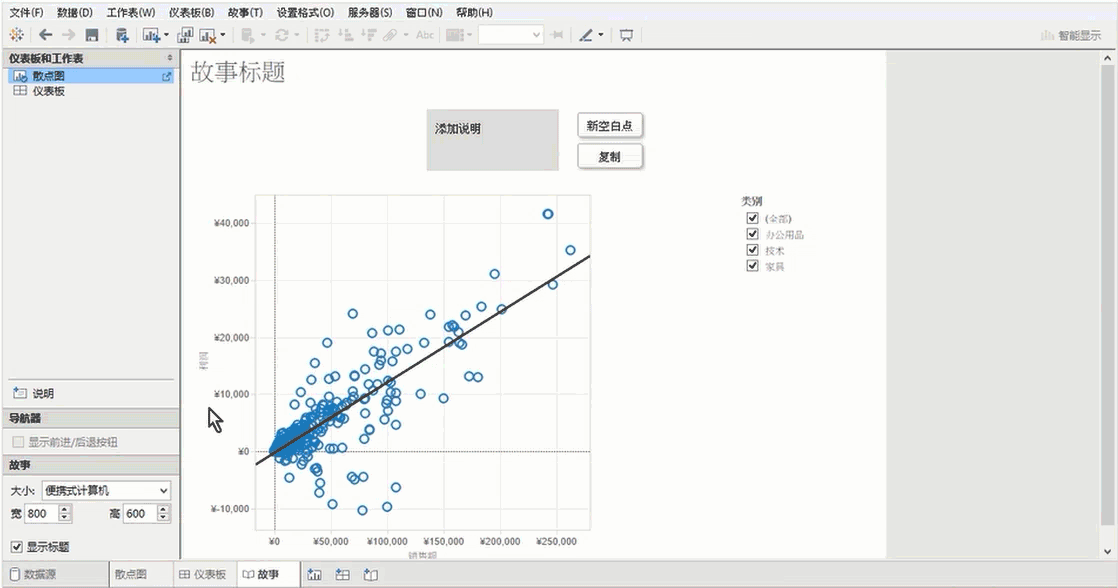Uncheck the 显示标题 checkbox
The width and height of the screenshot is (1118, 588).
pos(16,547)
